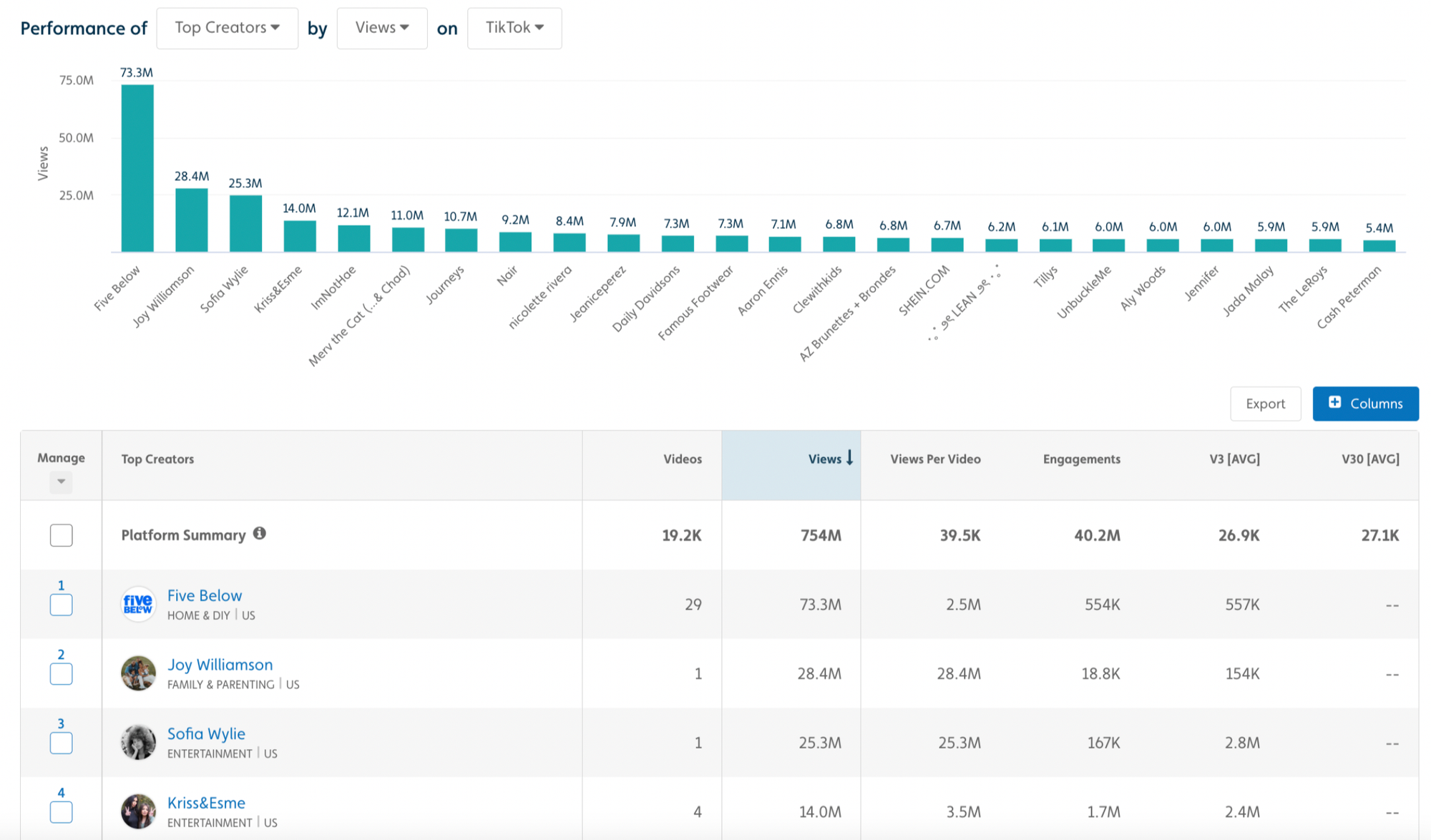Expand the Manage column dropdown arrow
This screenshot has width=1431, height=840.
click(61, 482)
